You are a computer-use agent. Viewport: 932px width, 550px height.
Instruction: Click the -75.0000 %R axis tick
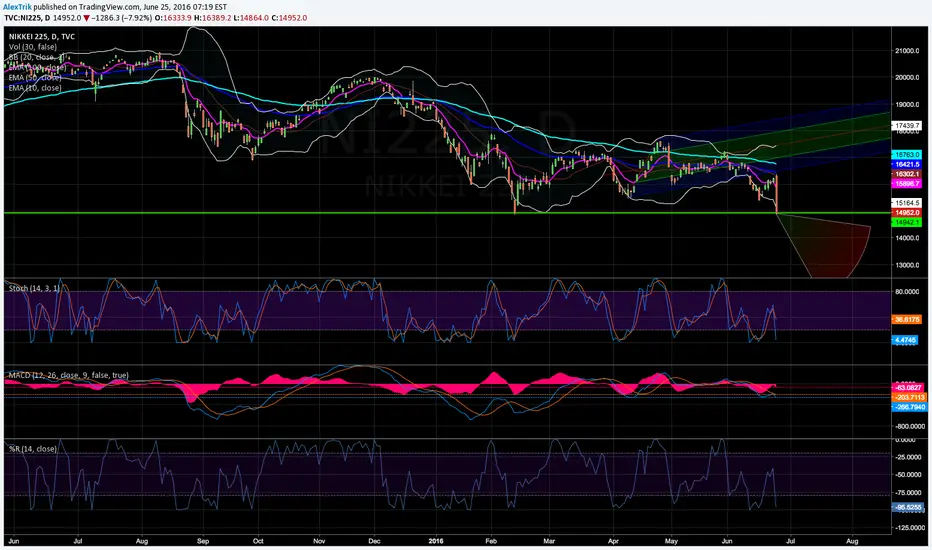909,492
